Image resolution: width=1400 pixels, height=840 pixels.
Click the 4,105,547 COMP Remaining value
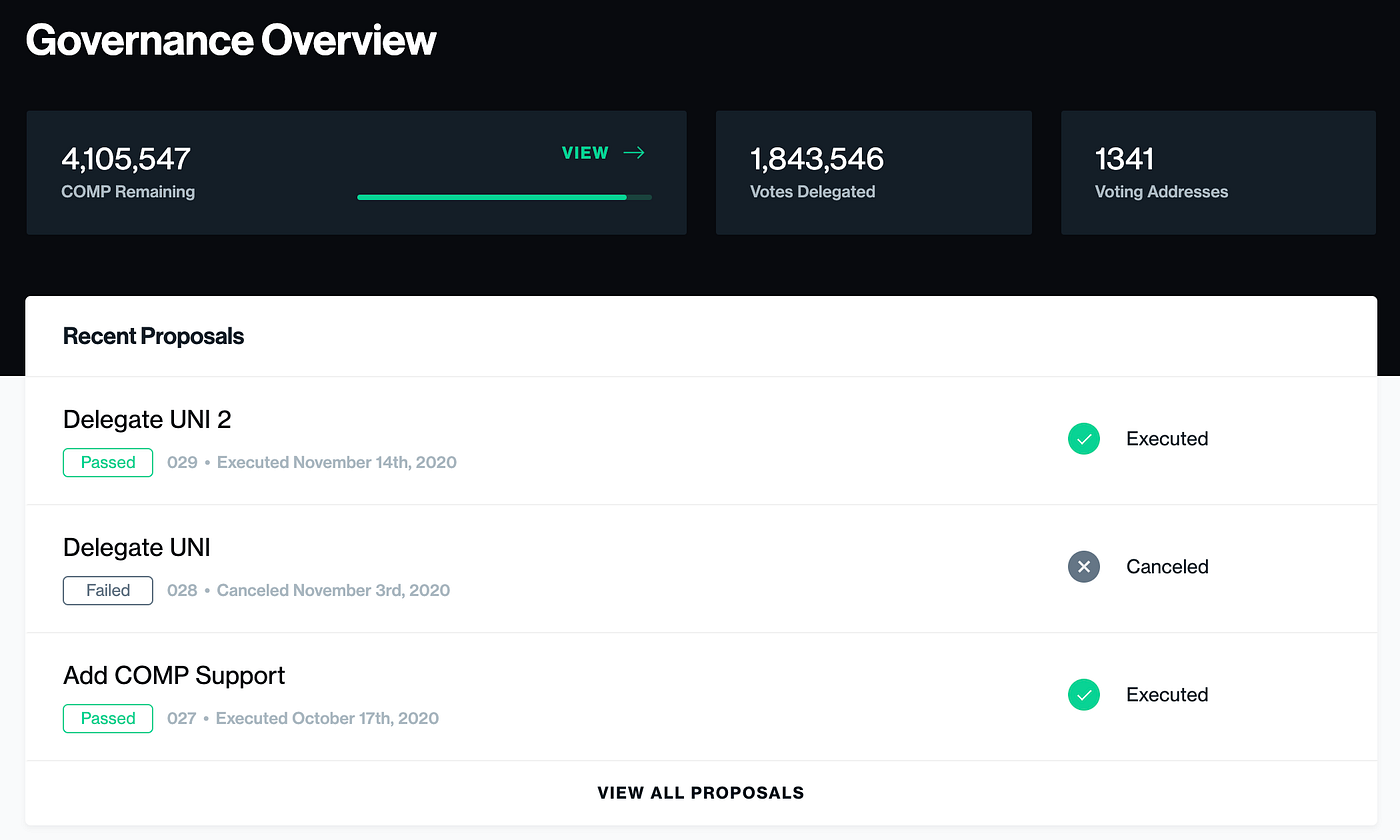pyautogui.click(x=126, y=158)
